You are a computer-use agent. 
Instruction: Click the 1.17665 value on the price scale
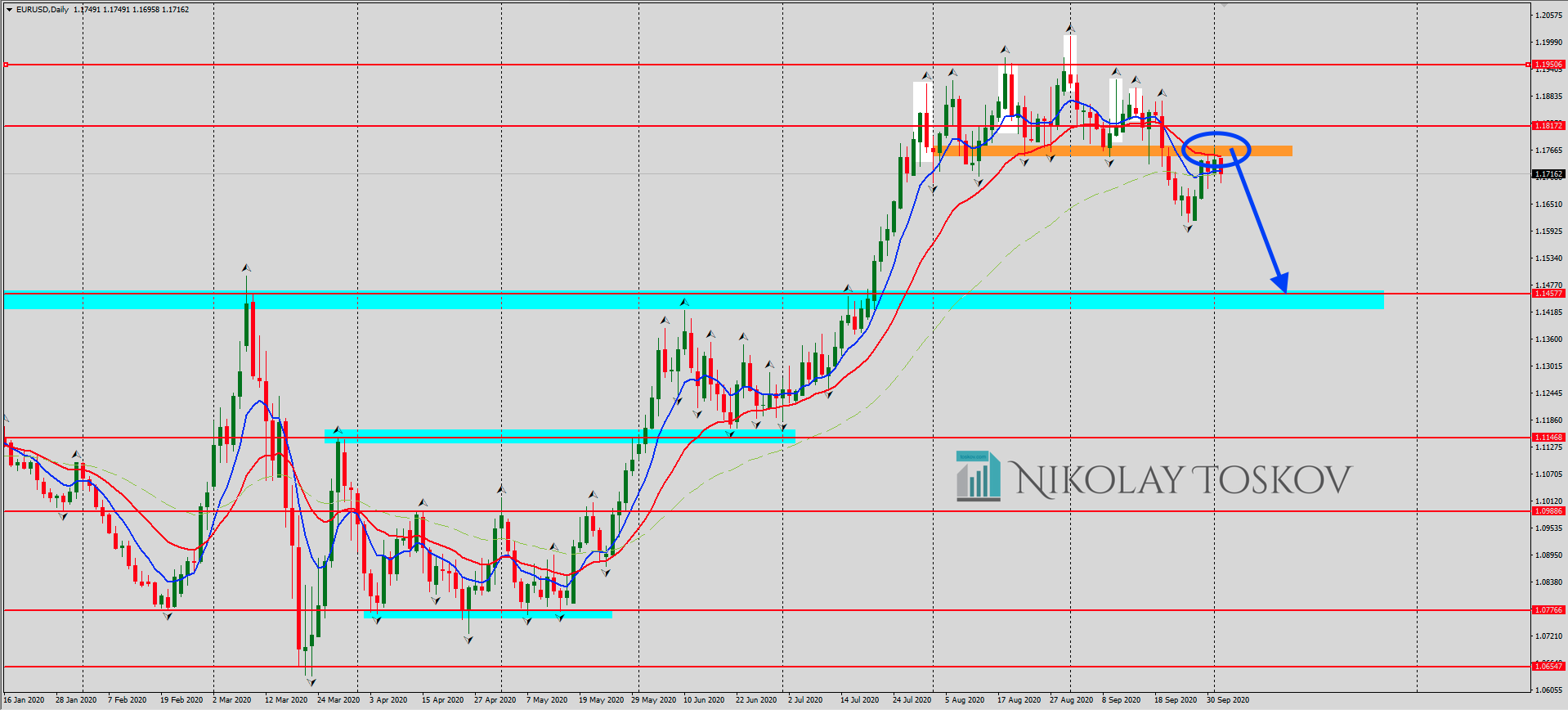[x=1549, y=151]
